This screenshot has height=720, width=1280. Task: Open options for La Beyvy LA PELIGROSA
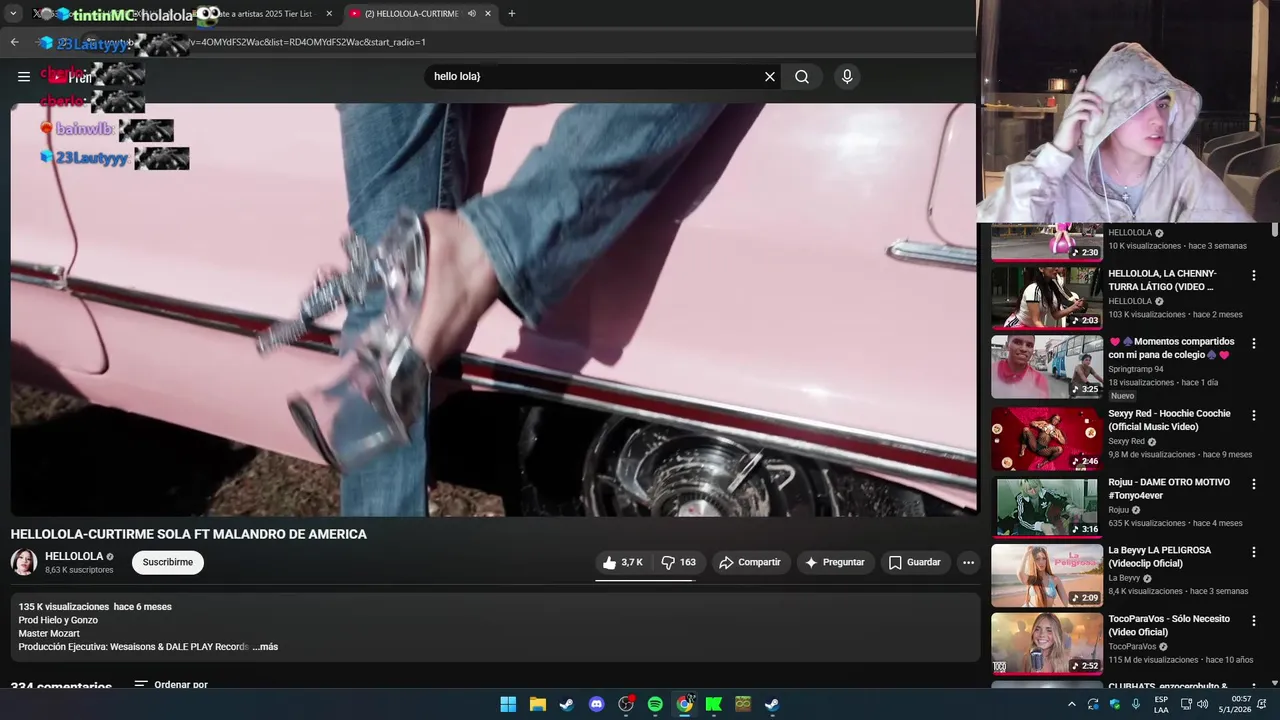pyautogui.click(x=1253, y=552)
